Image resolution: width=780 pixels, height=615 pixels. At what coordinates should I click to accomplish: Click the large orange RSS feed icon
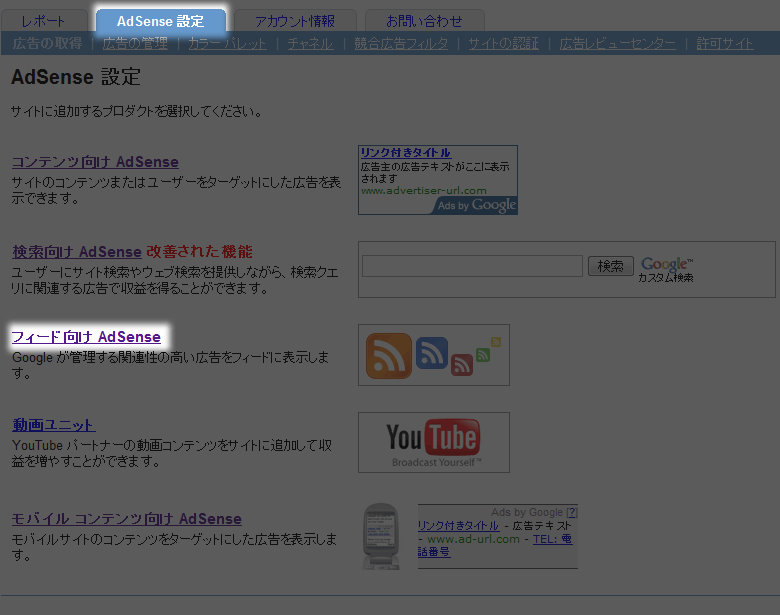pyautogui.click(x=389, y=356)
